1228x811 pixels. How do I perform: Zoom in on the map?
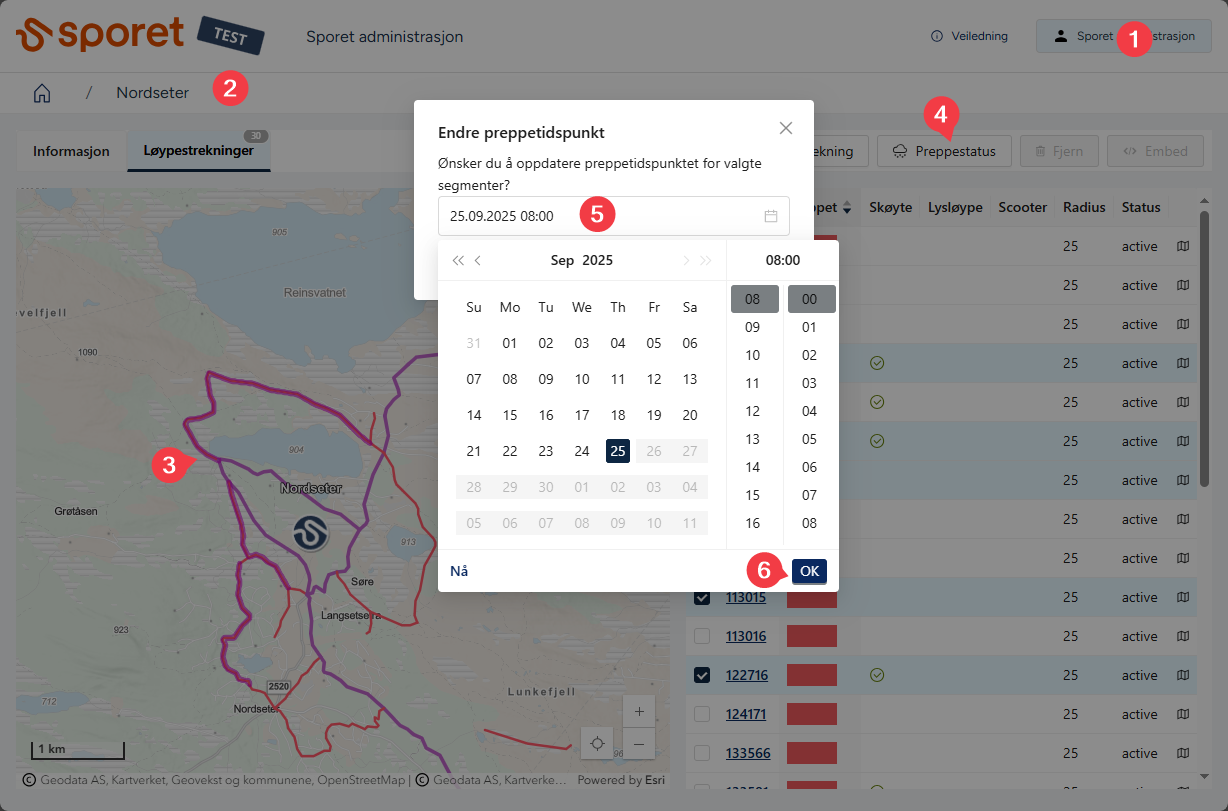tap(638, 712)
